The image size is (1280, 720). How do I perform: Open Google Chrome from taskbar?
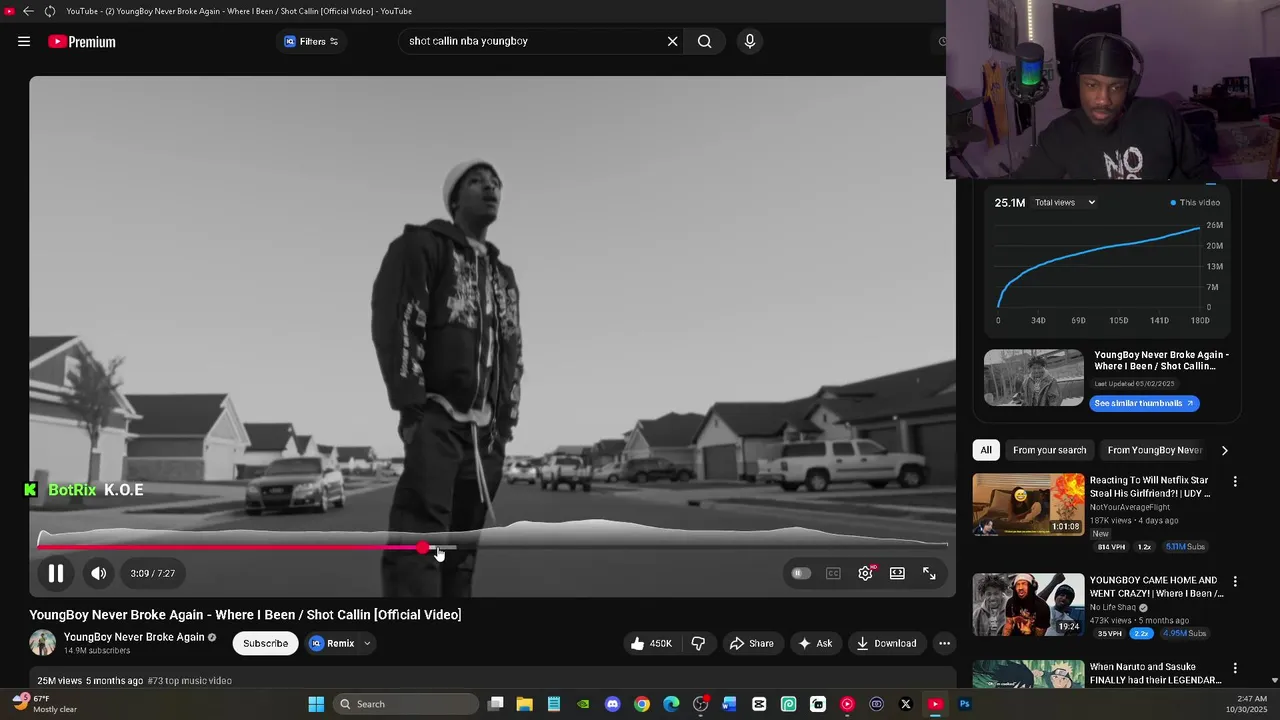pyautogui.click(x=642, y=704)
